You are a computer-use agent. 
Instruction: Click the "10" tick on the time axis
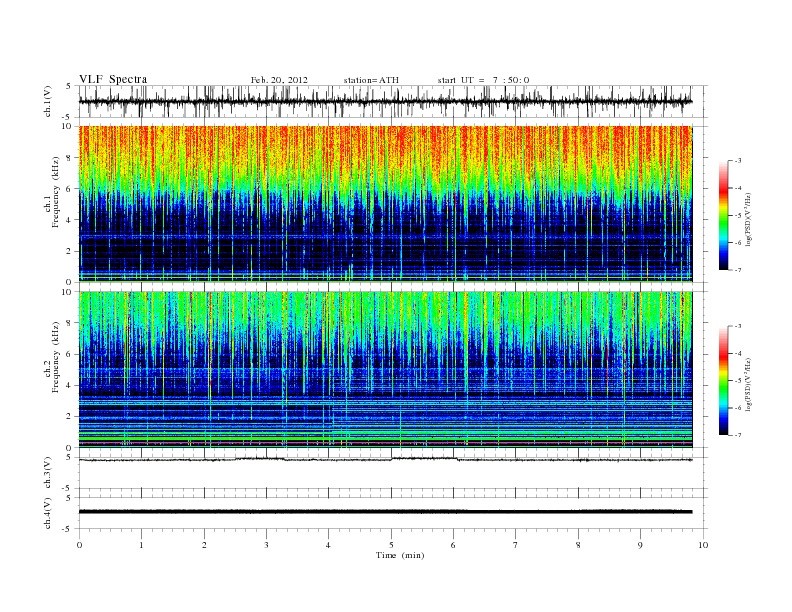pos(703,545)
